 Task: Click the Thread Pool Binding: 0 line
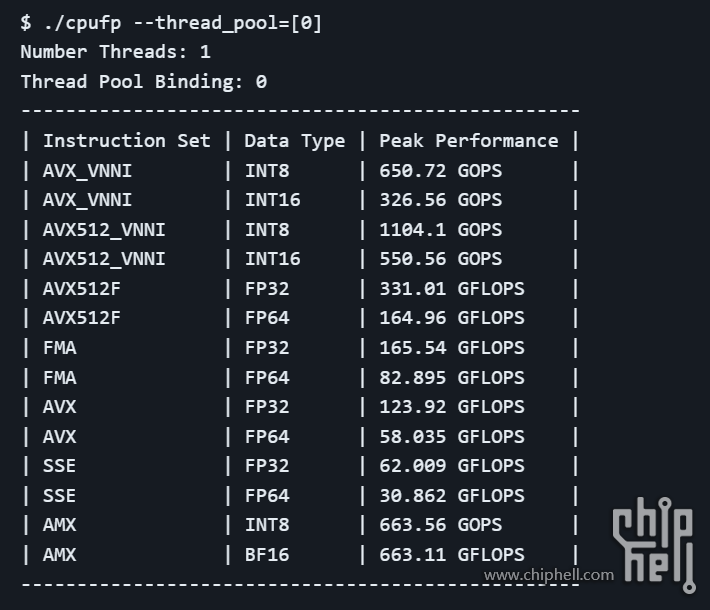click(x=144, y=82)
